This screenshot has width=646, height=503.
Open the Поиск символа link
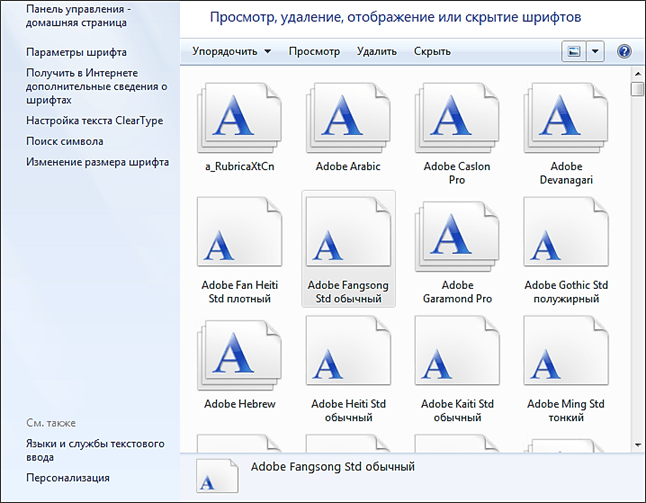coord(64,141)
